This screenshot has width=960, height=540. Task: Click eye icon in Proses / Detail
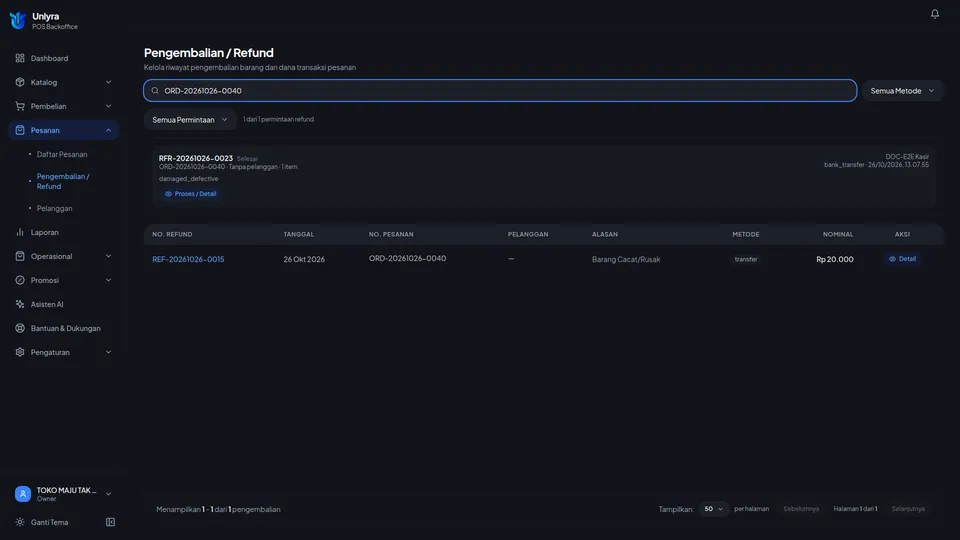(x=168, y=193)
